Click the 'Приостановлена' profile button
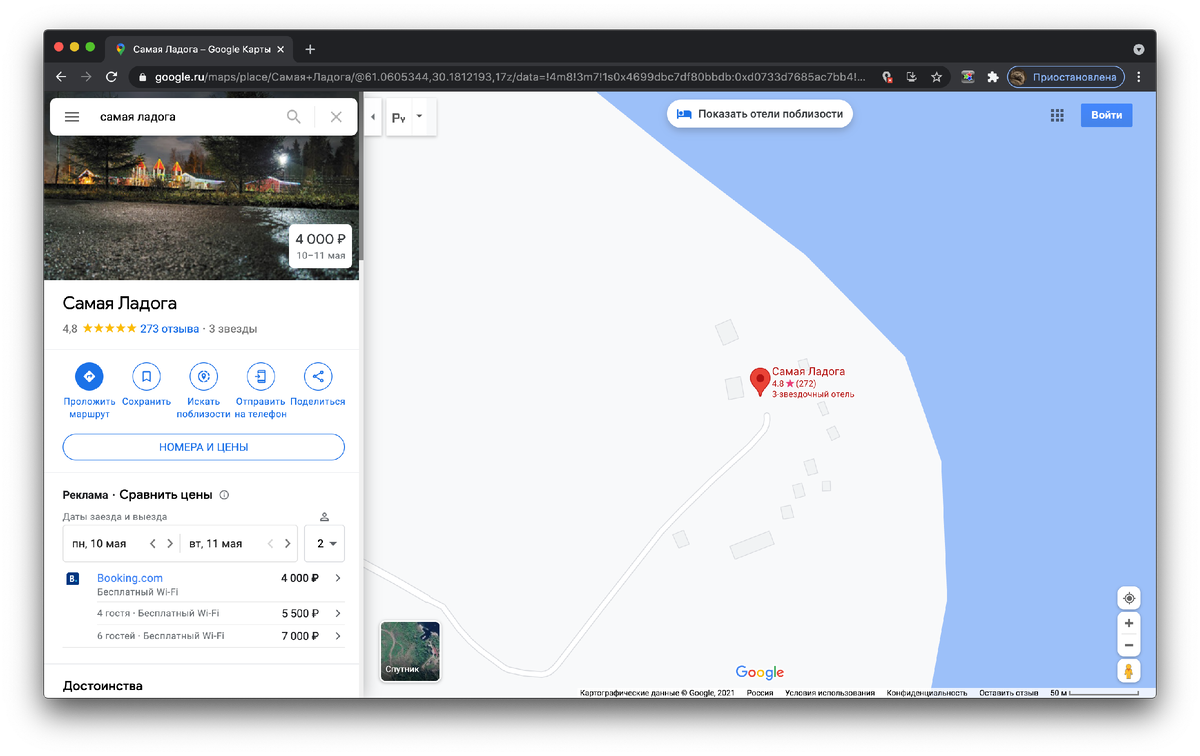 coord(1066,77)
